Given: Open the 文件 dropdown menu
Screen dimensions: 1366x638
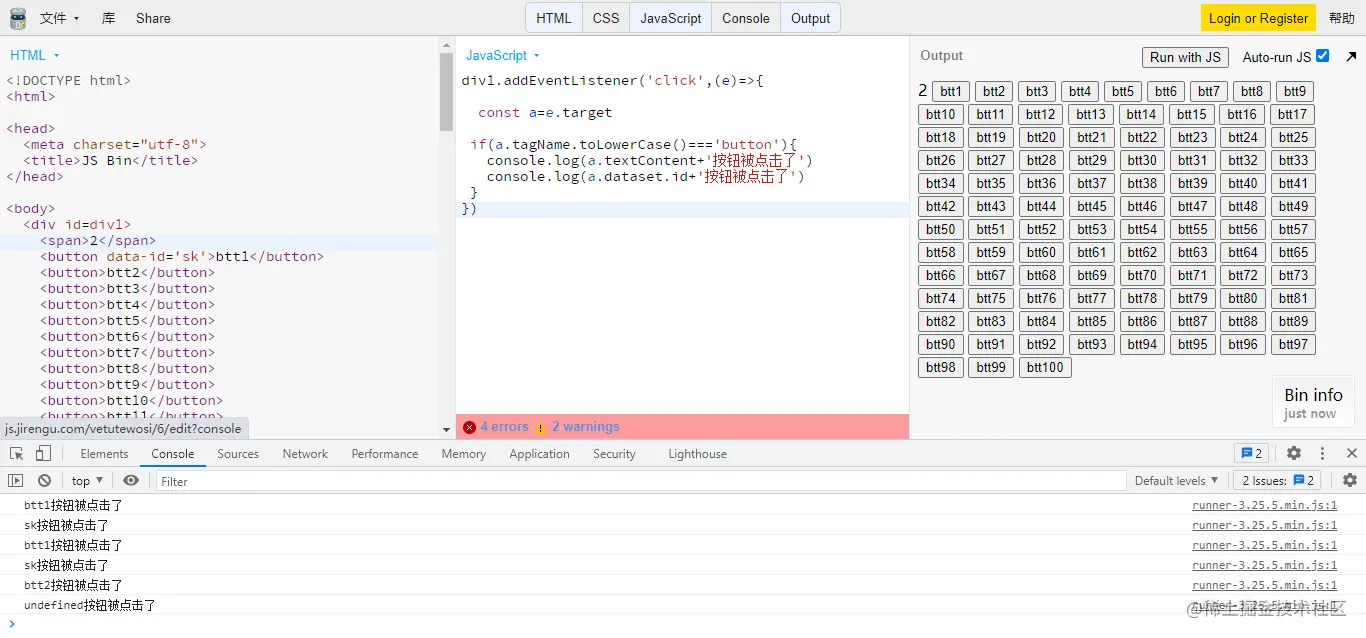Looking at the screenshot, I should coord(59,18).
